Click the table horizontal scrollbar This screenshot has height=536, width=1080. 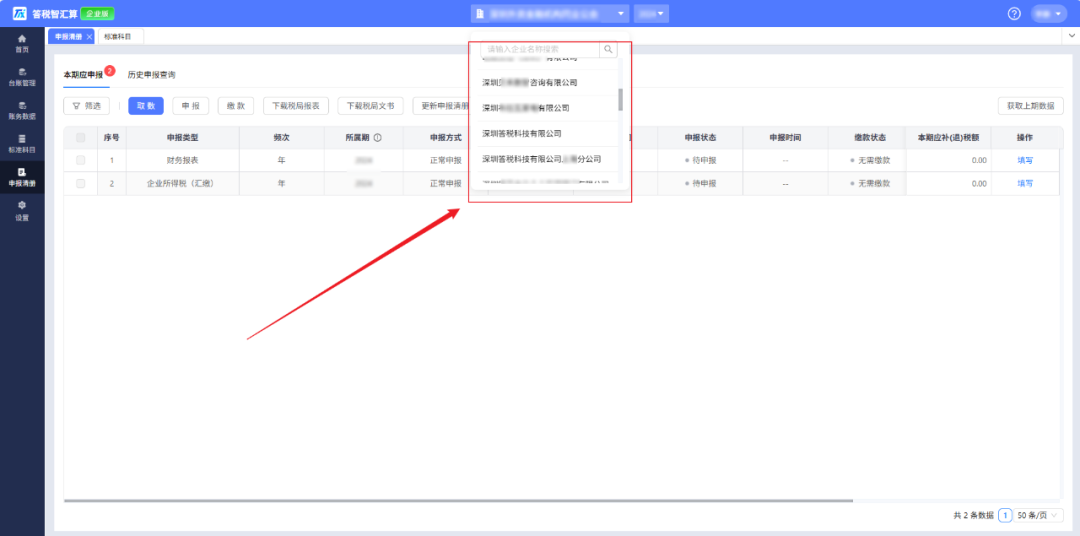tap(458, 501)
